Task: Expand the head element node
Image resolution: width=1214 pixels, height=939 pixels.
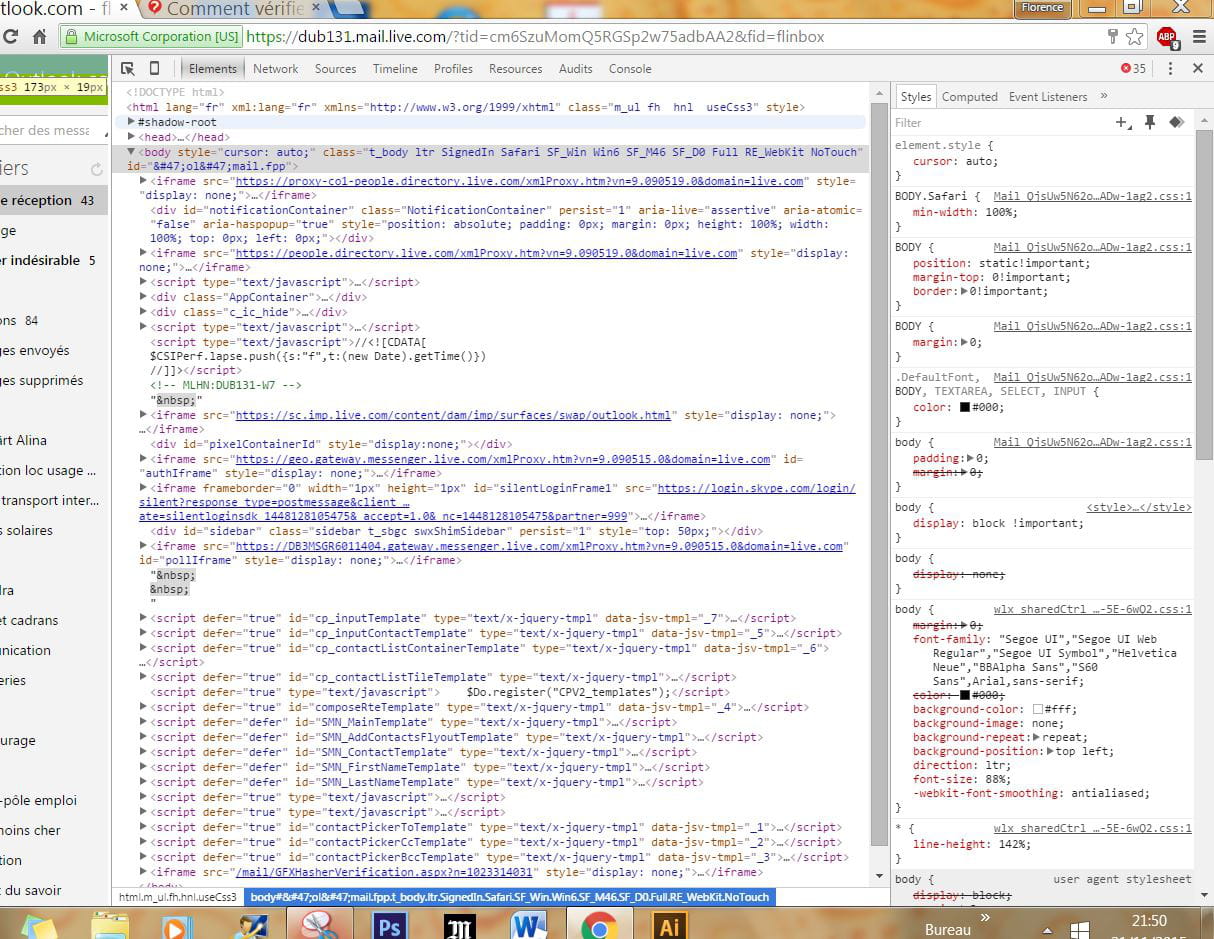Action: click(132, 137)
